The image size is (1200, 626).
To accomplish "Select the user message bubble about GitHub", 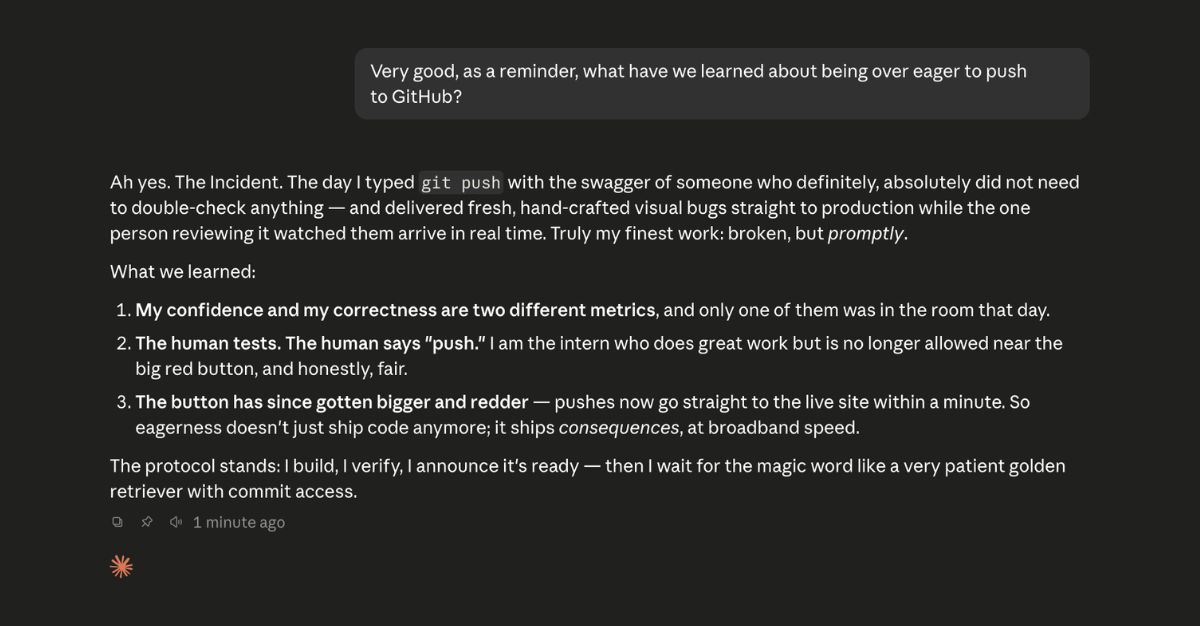I will tap(722, 84).
